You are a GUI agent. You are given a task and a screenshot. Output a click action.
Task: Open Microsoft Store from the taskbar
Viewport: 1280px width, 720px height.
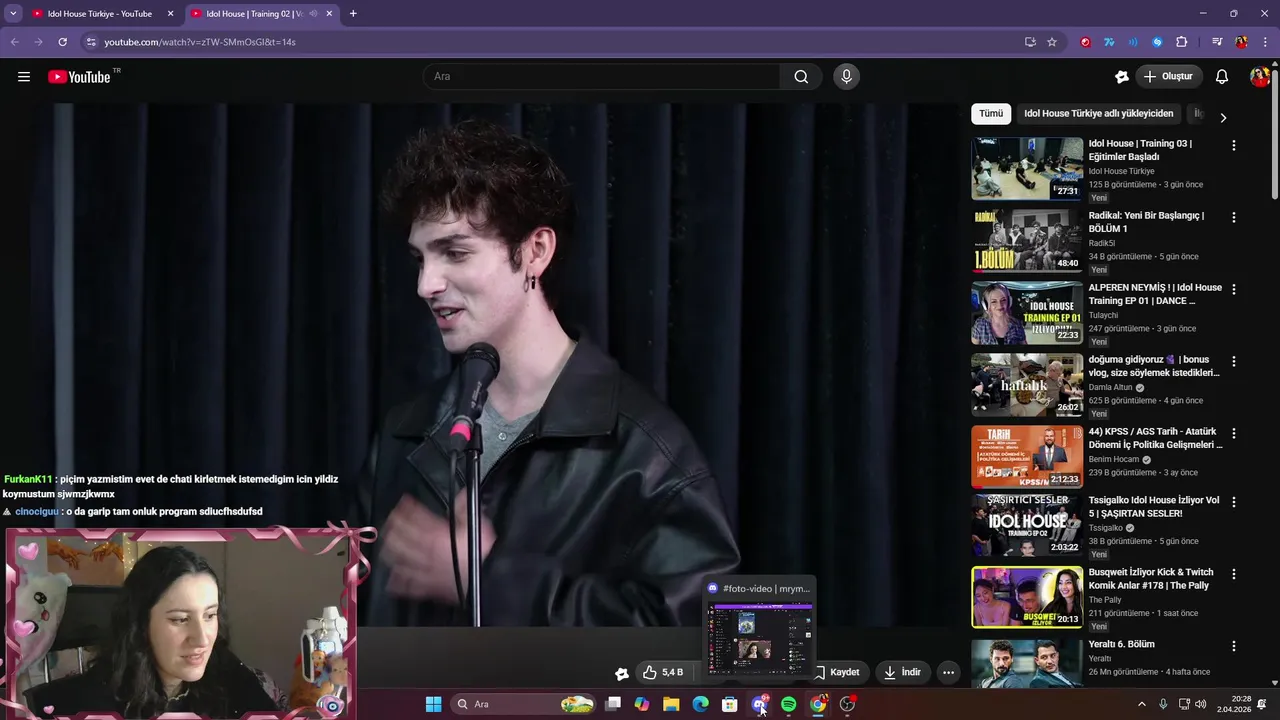[x=730, y=704]
